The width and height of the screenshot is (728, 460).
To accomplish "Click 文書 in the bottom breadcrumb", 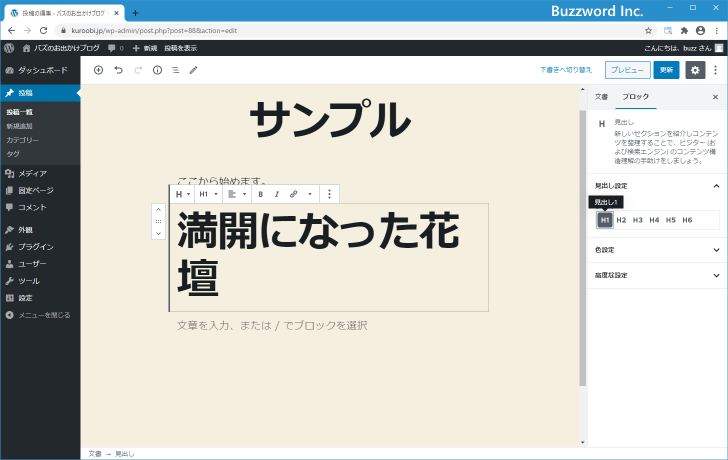I will click(95, 454).
